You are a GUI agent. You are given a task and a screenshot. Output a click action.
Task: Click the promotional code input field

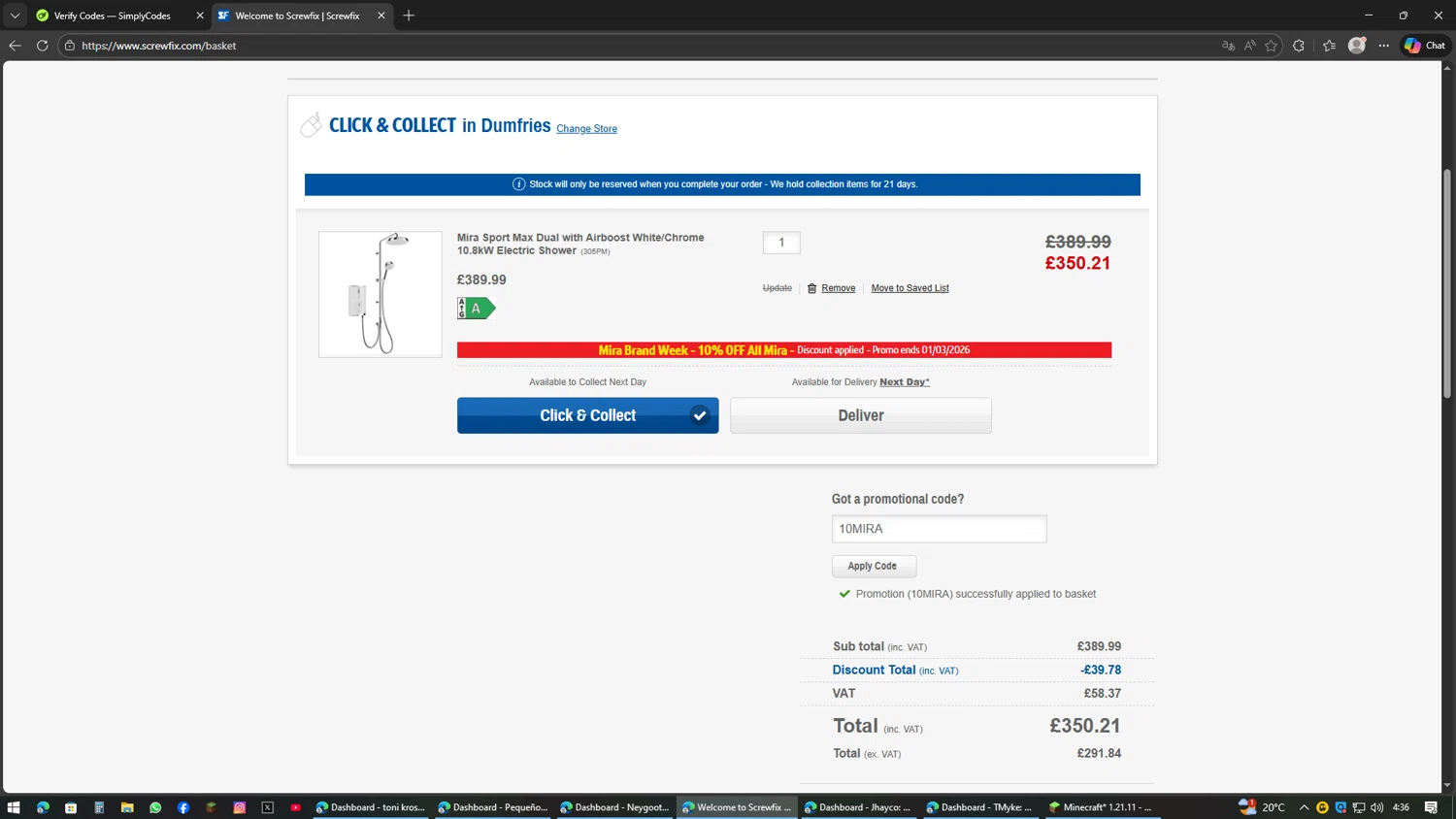pyautogui.click(x=940, y=529)
